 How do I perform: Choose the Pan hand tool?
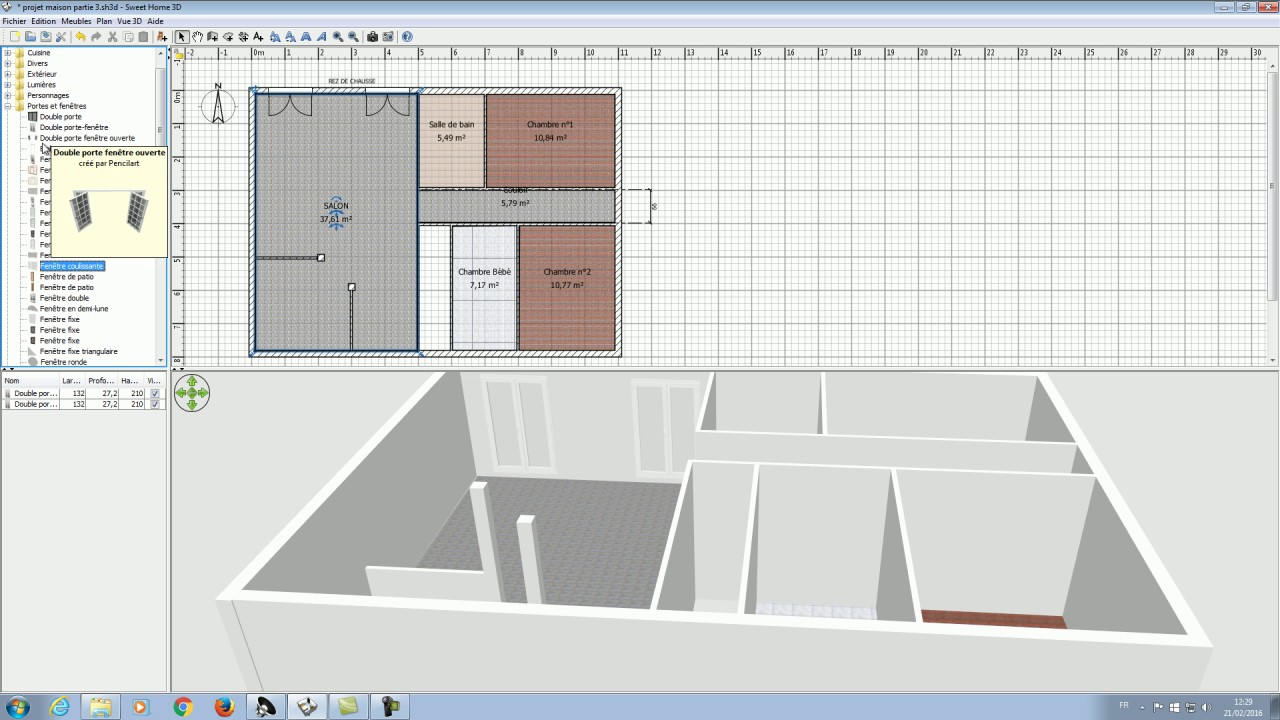(197, 37)
